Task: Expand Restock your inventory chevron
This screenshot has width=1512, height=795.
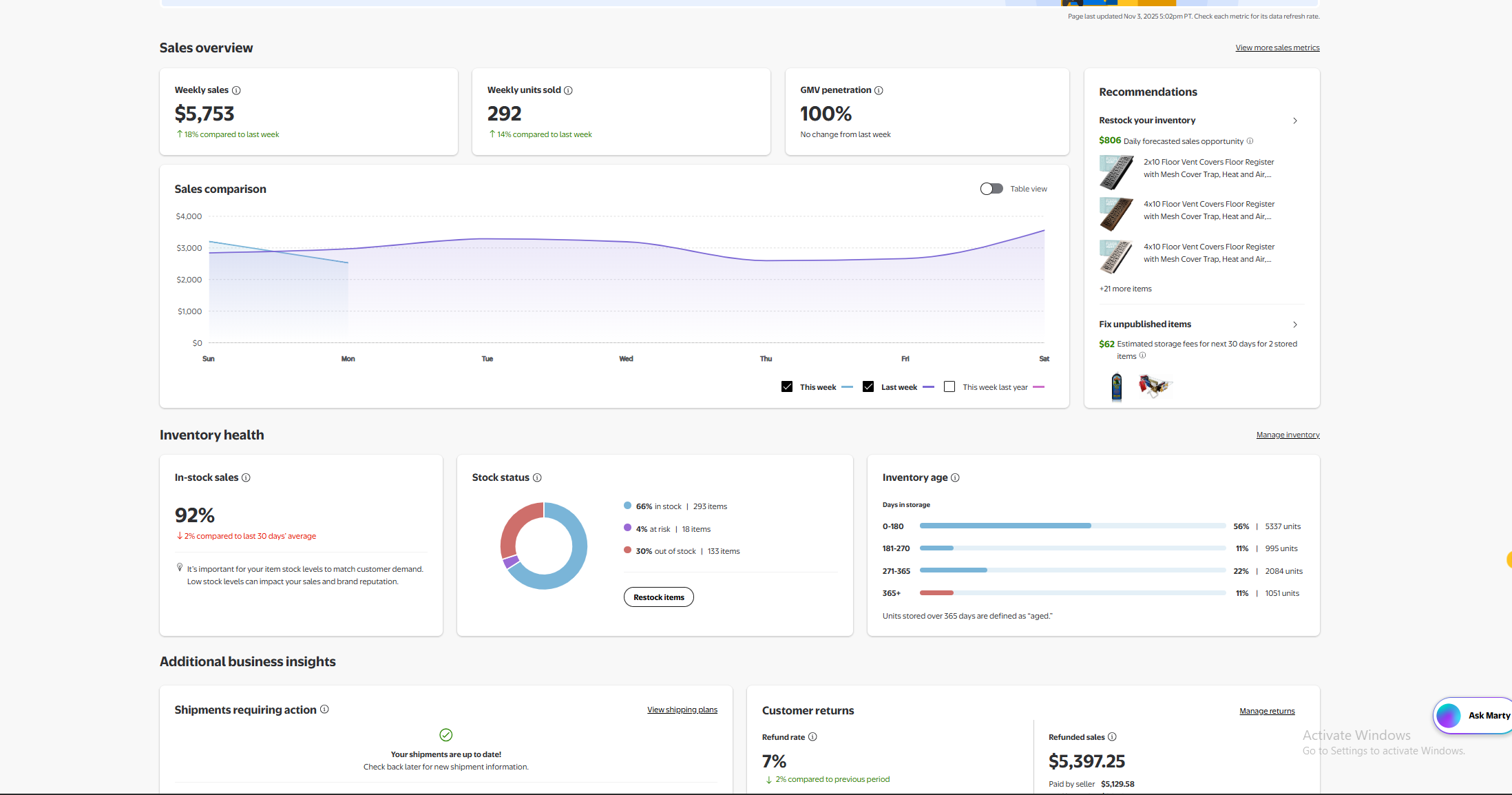Action: pos(1295,121)
